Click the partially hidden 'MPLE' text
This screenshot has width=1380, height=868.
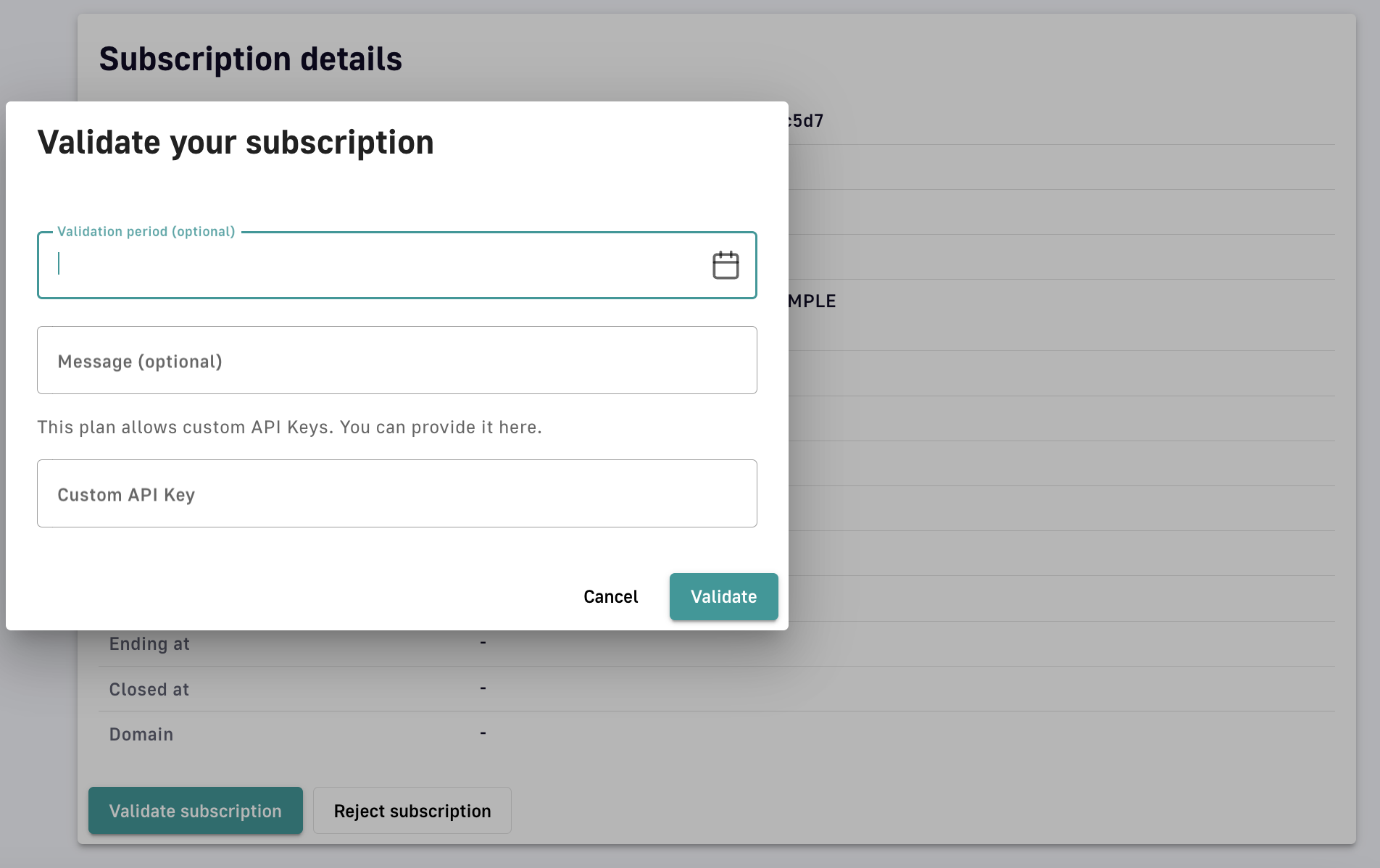[812, 301]
